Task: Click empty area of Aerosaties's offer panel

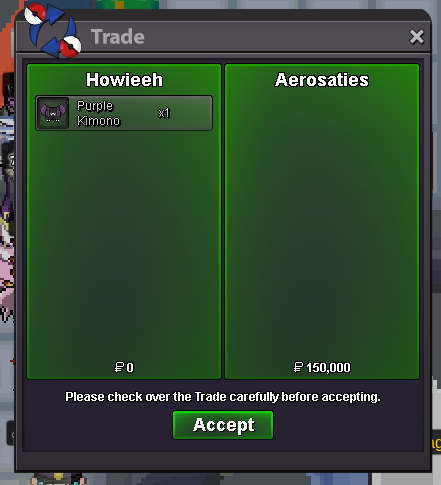Action: 322,227
